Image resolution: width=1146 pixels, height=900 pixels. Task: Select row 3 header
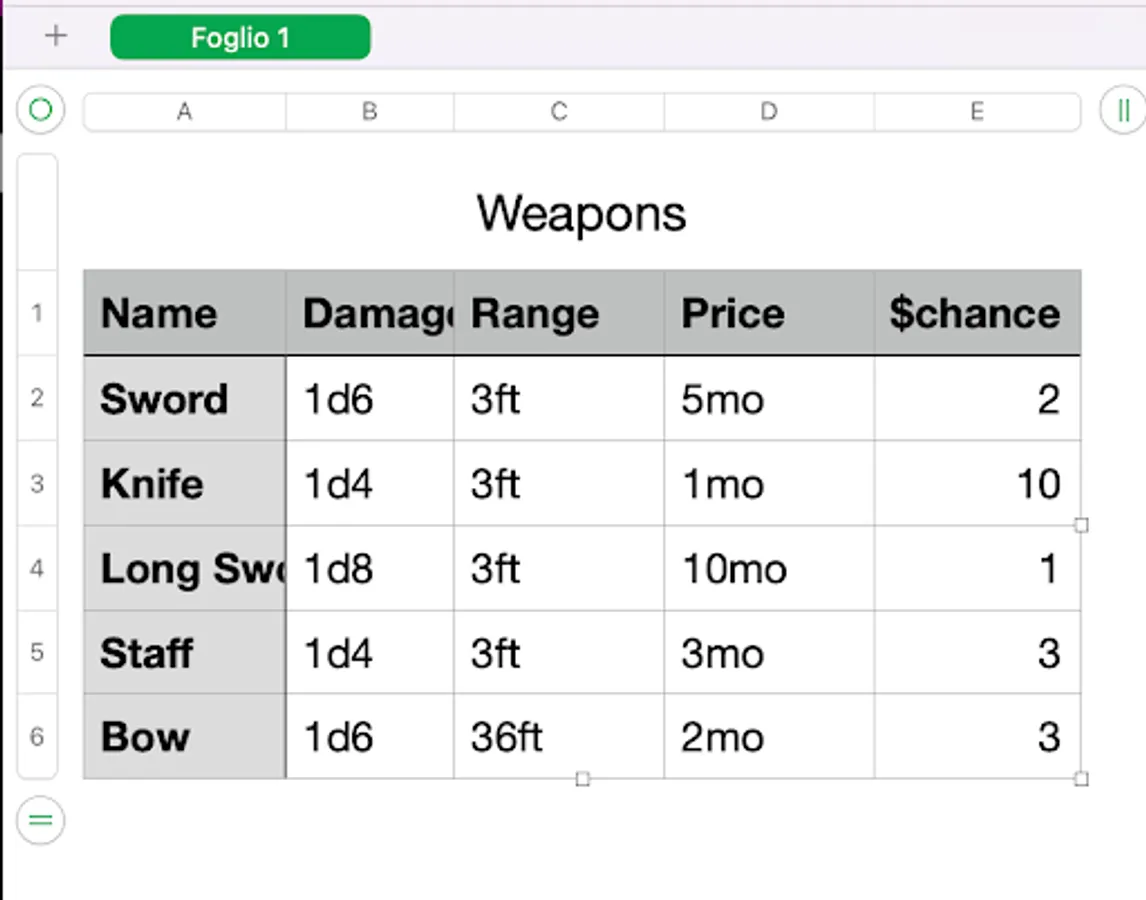(x=37, y=484)
